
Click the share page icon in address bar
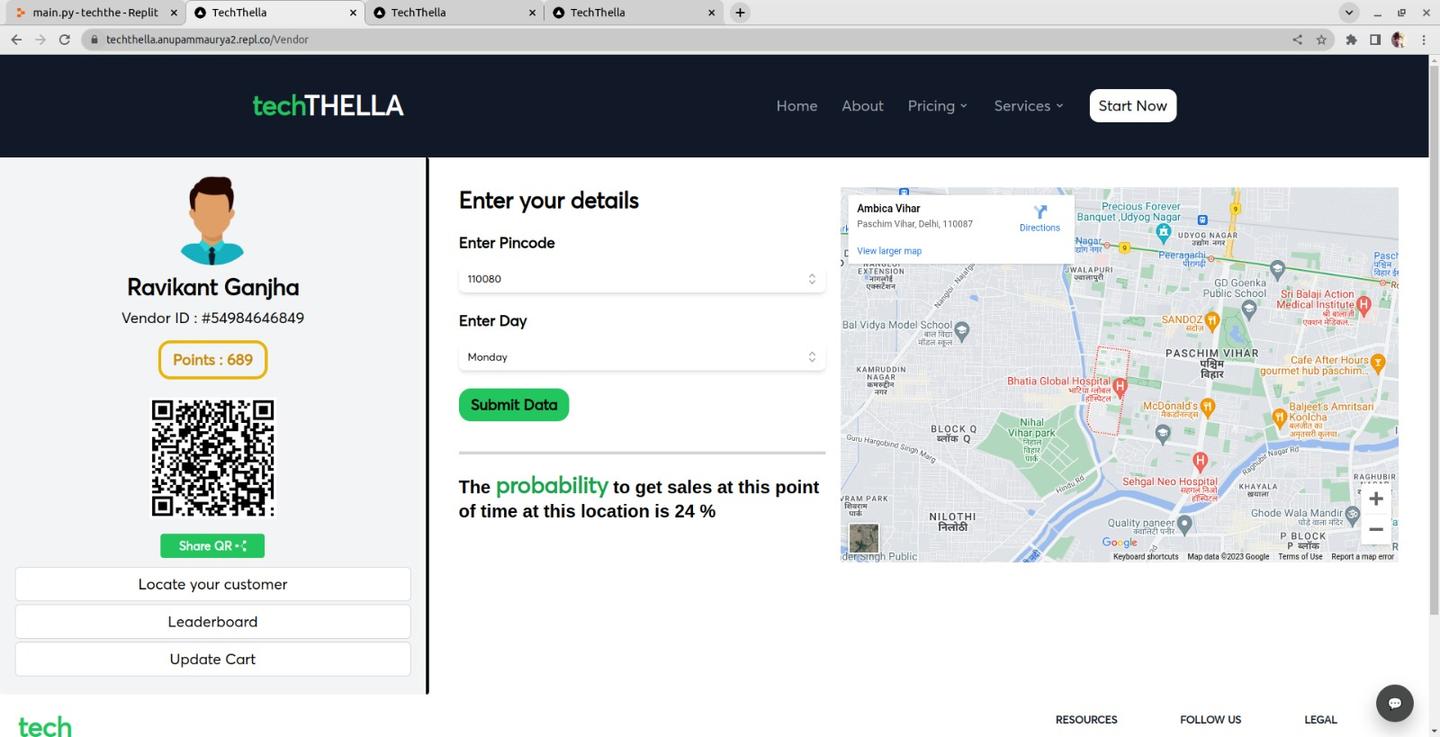[x=1297, y=40]
